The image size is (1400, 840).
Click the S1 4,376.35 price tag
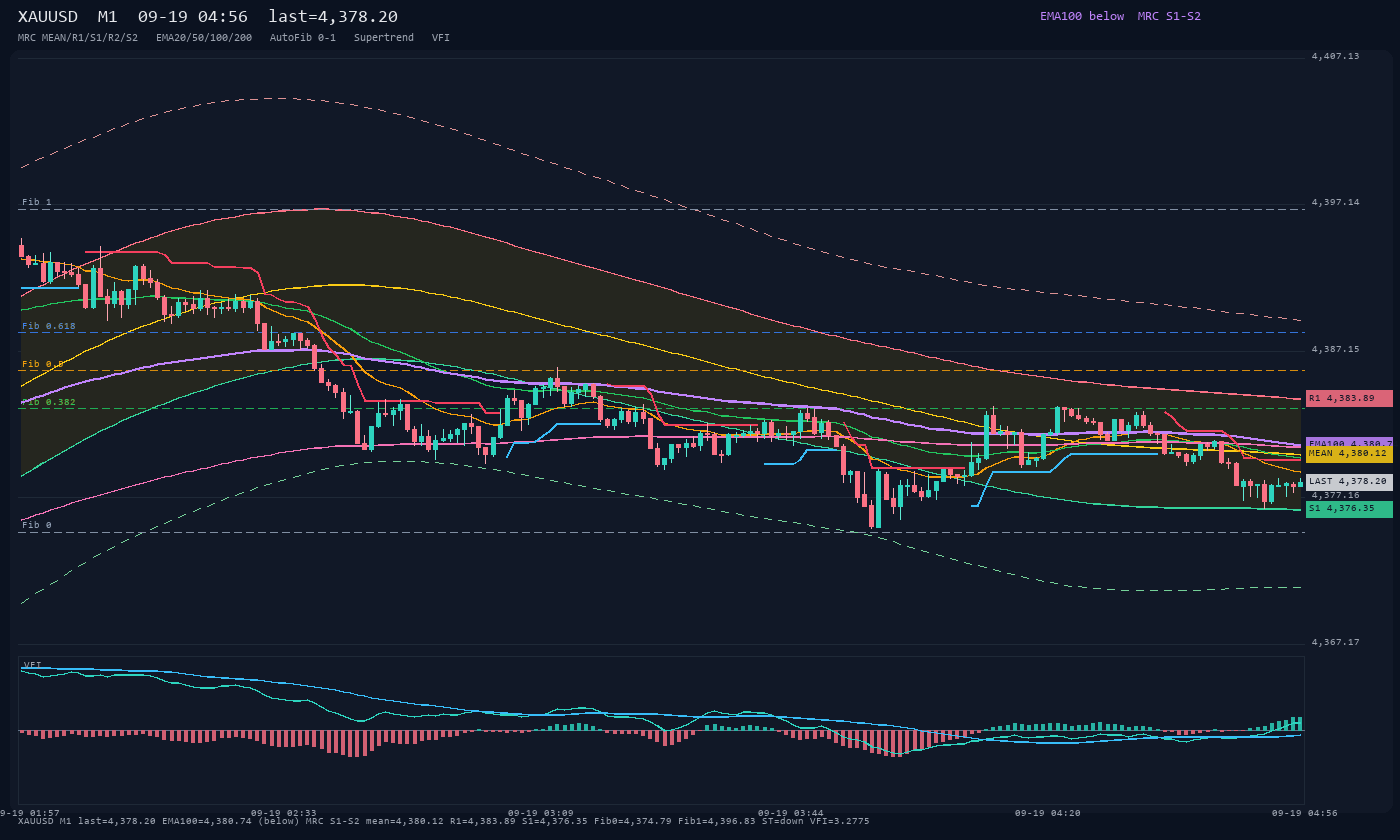coord(1349,509)
